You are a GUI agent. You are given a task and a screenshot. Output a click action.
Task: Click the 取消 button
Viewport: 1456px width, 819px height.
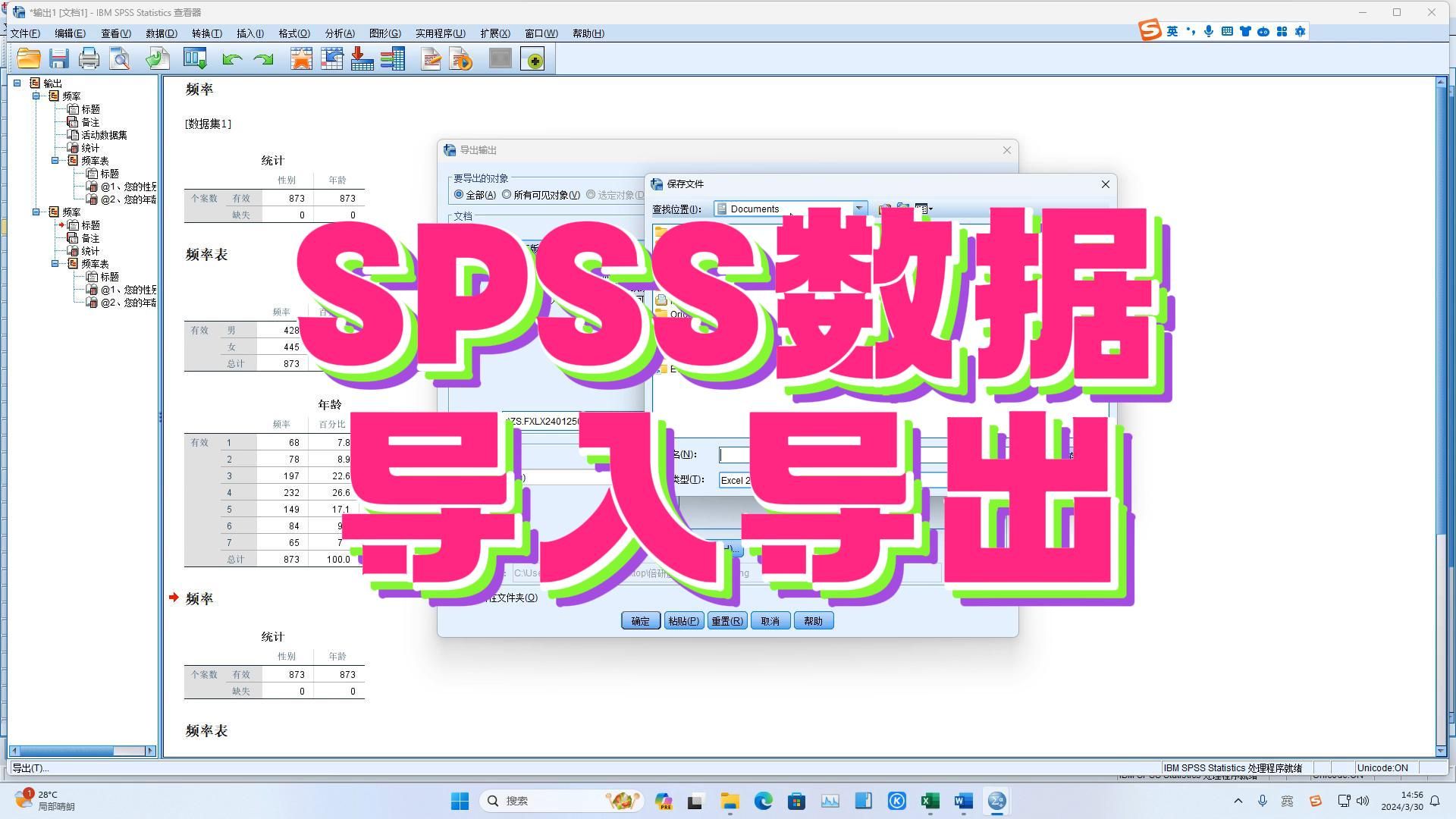(x=770, y=621)
